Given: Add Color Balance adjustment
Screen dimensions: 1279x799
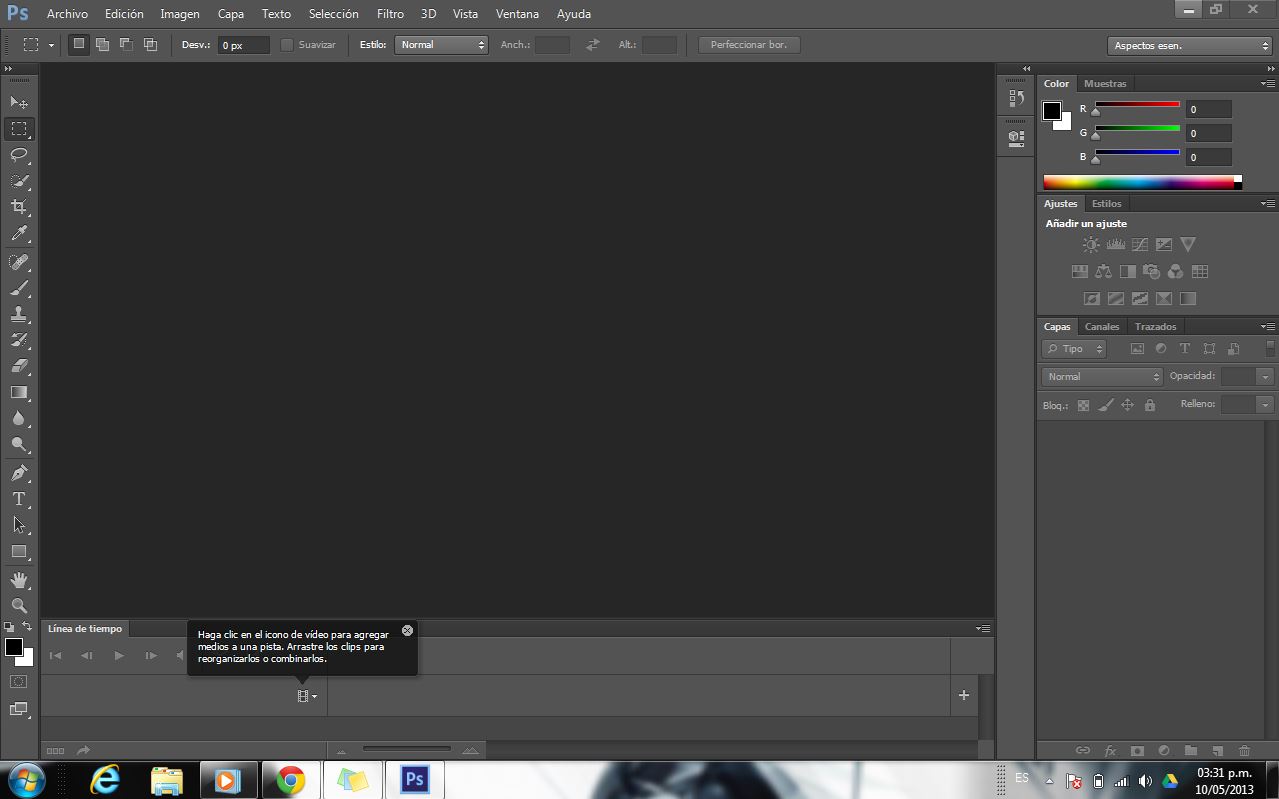Looking at the screenshot, I should [1103, 271].
